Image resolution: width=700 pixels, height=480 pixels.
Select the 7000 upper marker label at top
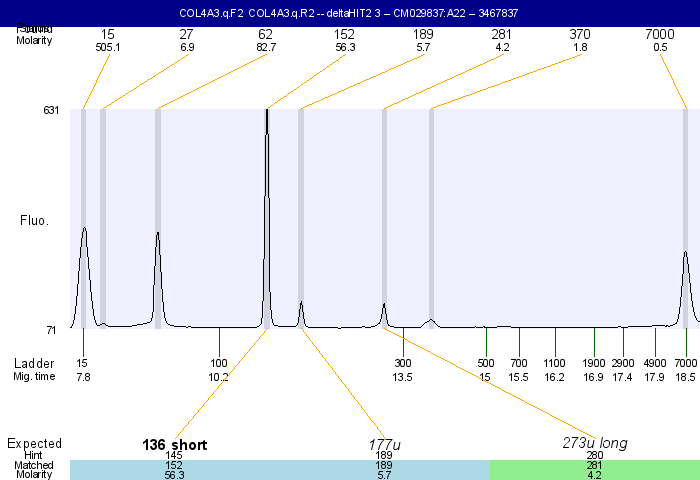660,34
